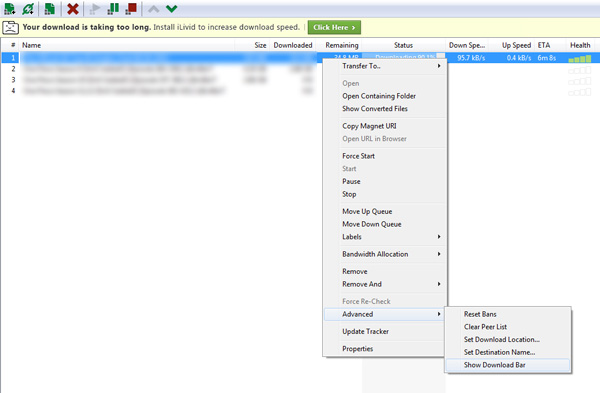Expand the Labels submenu

click(x=385, y=237)
